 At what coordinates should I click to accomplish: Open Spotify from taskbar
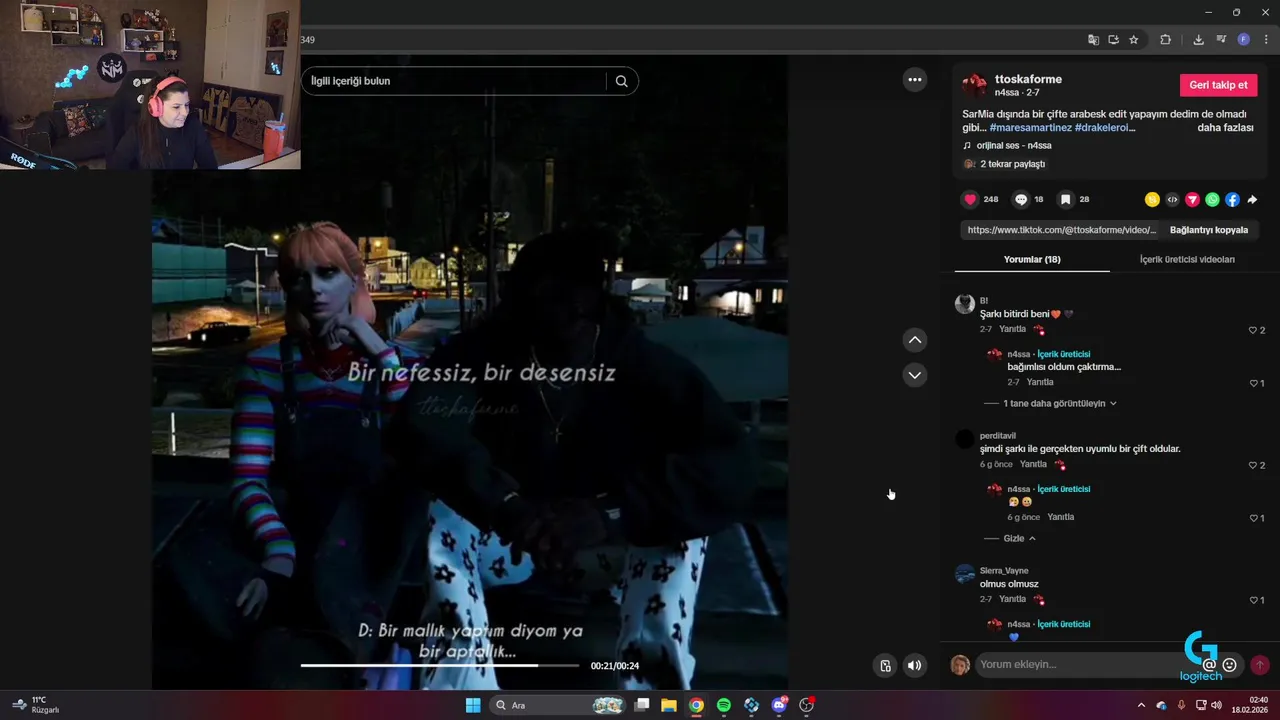coord(724,705)
